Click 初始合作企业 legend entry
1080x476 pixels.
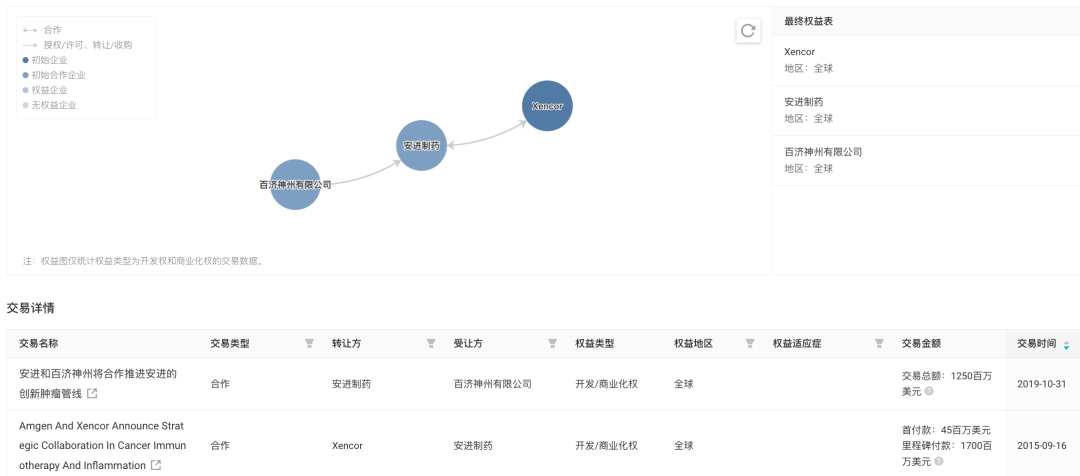click(x=54, y=75)
